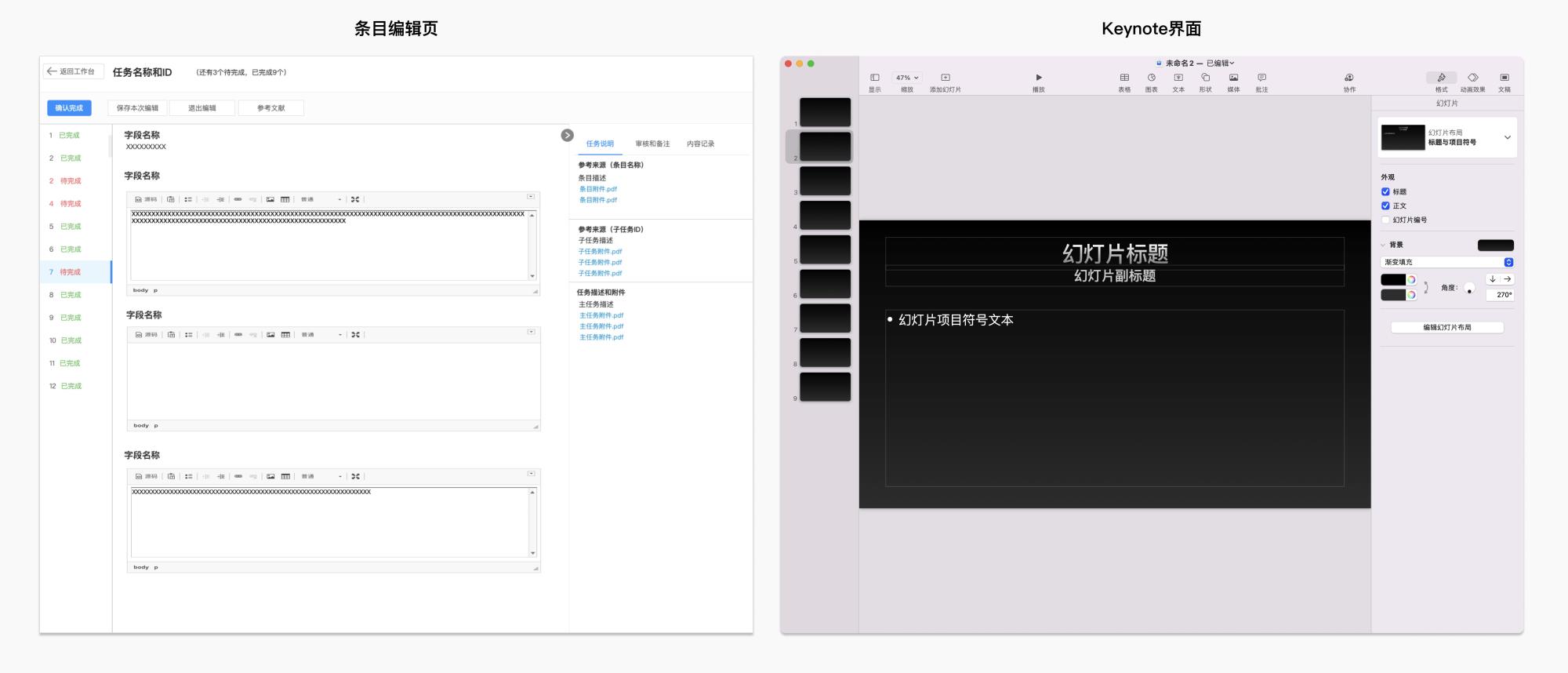The width and height of the screenshot is (1568, 673).
Task: Open the 形状 shapes icon in Keynote
Action: tap(1206, 78)
